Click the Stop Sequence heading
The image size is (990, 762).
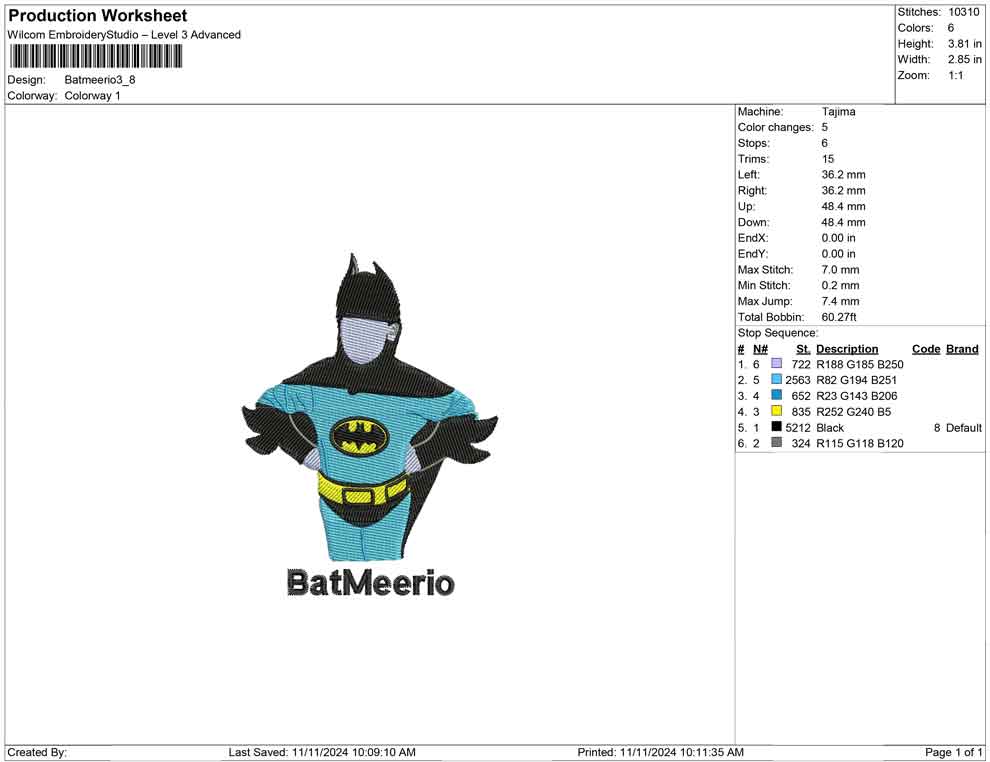click(778, 333)
